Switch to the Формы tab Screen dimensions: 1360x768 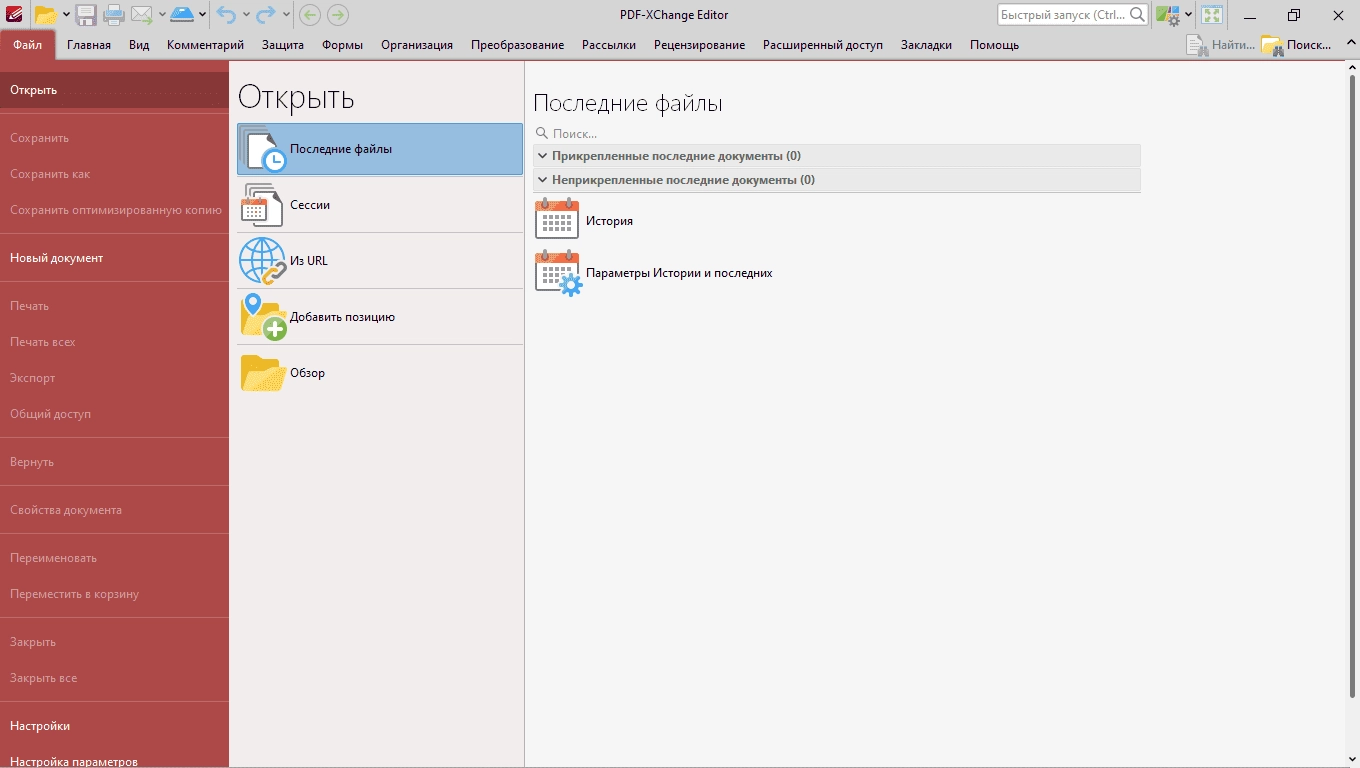[343, 45]
